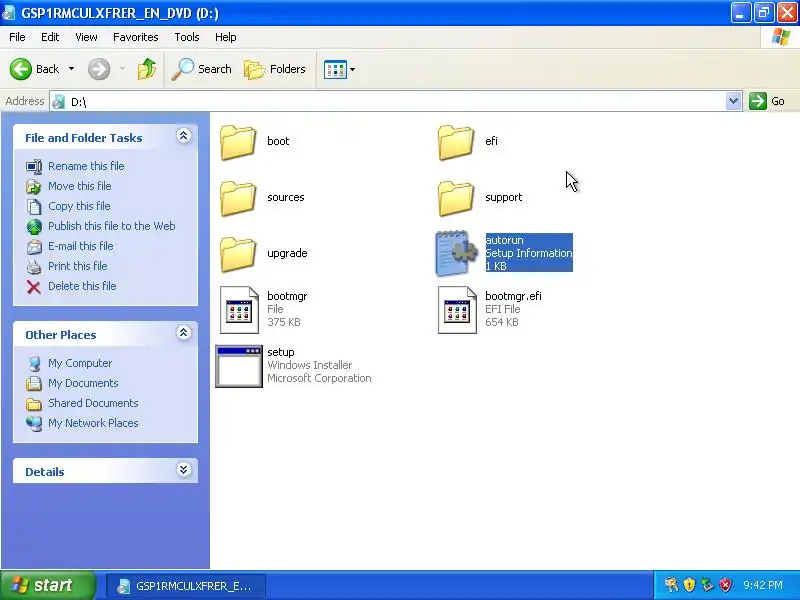This screenshot has height=600, width=800.
Task: Click the keys icon in system tray
Action: (671, 585)
